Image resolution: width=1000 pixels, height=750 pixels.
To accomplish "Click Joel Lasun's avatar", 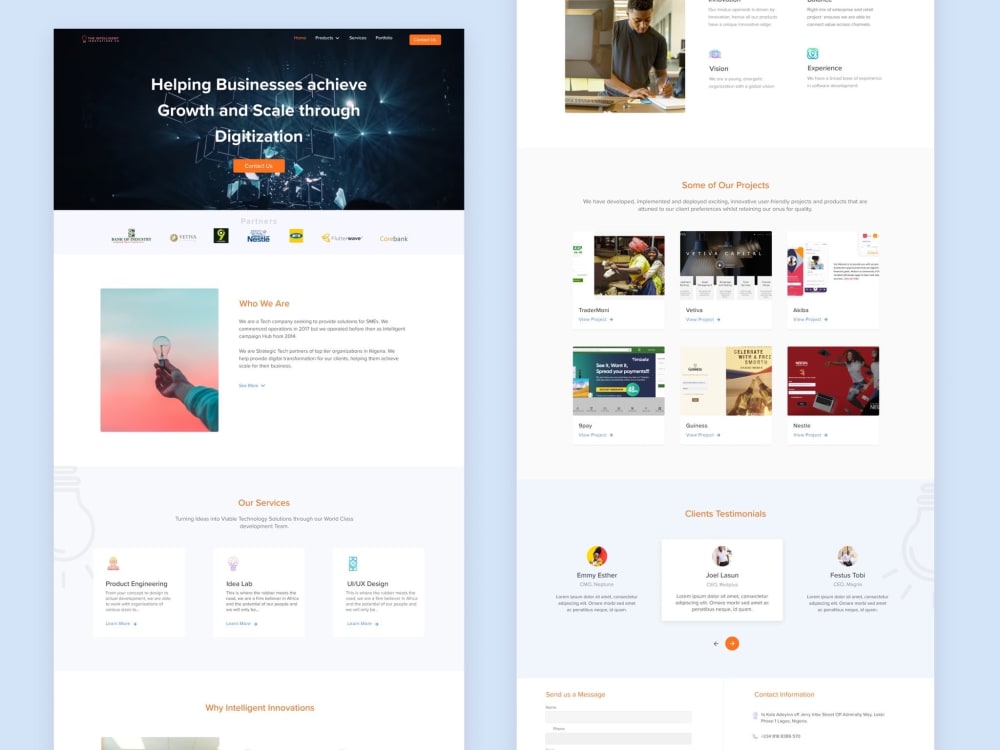I will 722,555.
